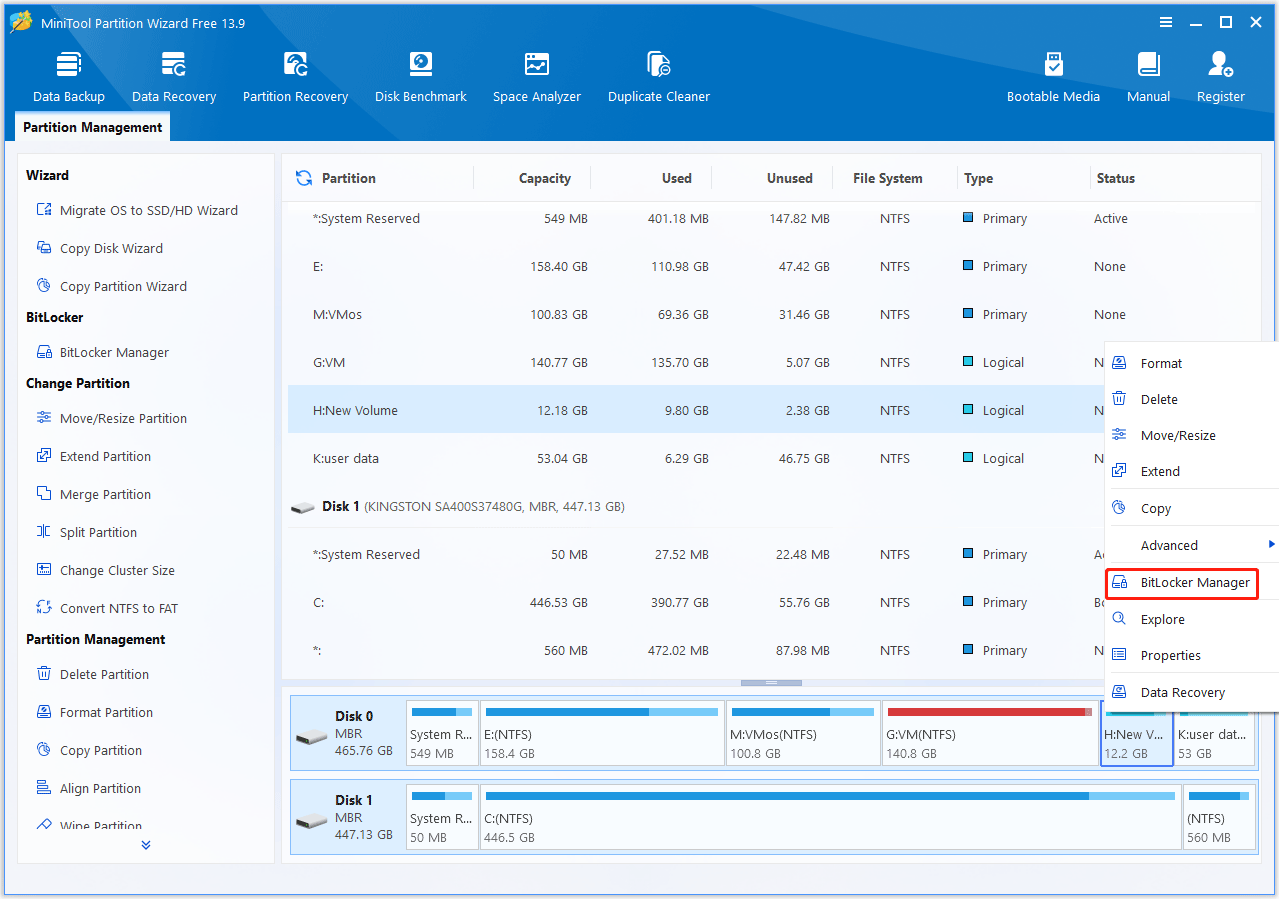
Task: Start Copy Disk Wizard
Action: 99,248
